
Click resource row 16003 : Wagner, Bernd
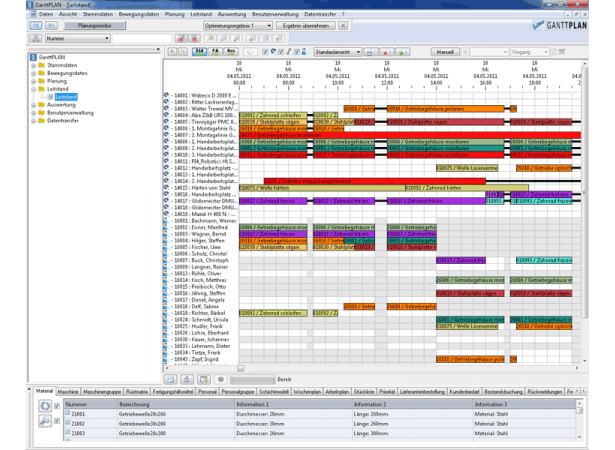pos(201,234)
